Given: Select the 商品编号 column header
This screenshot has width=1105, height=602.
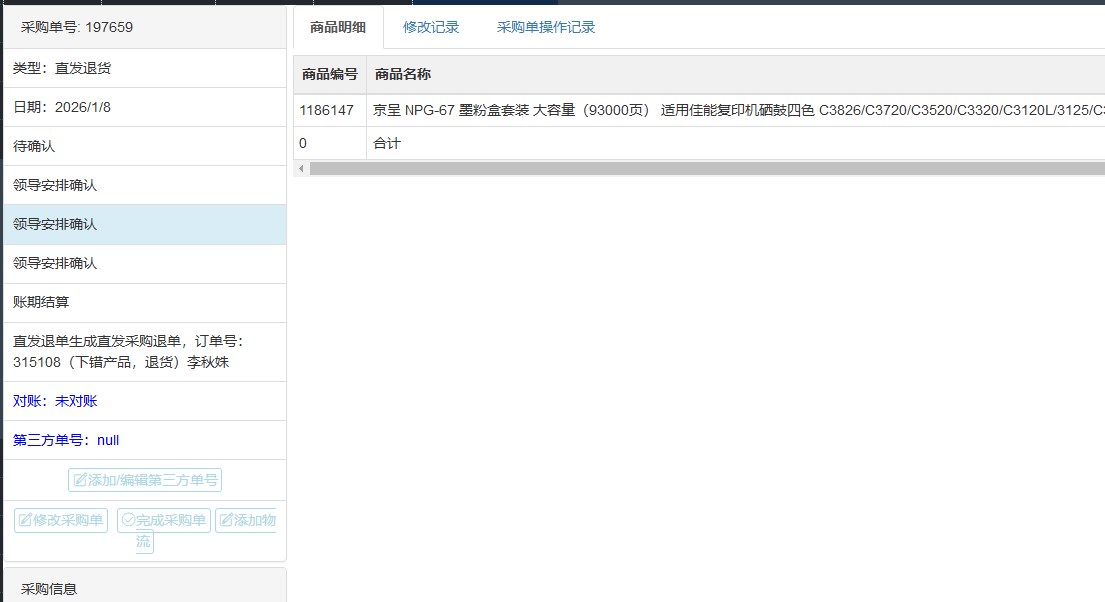Looking at the screenshot, I should 329,75.
